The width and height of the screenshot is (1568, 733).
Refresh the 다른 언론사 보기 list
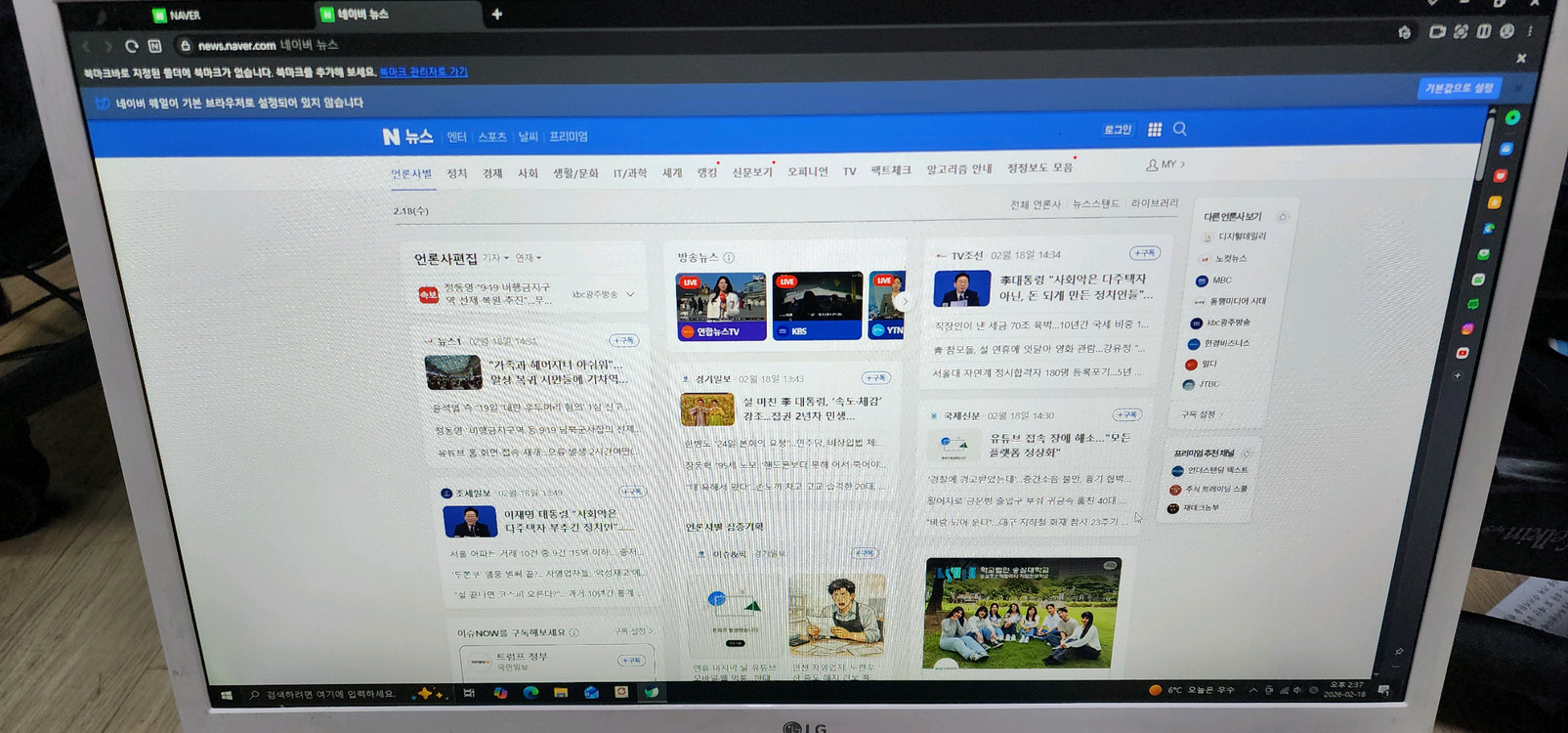click(x=1283, y=217)
